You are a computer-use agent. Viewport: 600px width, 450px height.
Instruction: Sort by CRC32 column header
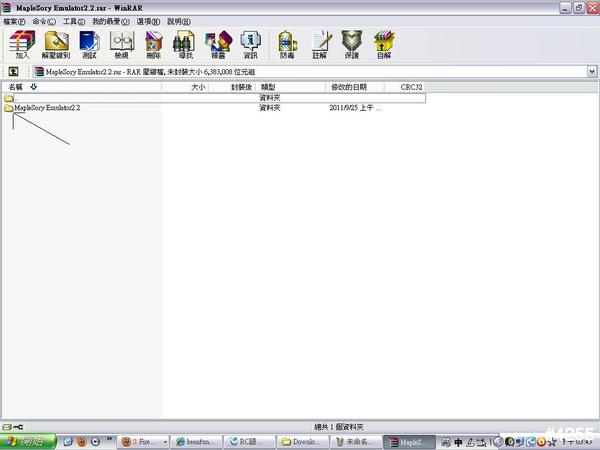tap(405, 87)
